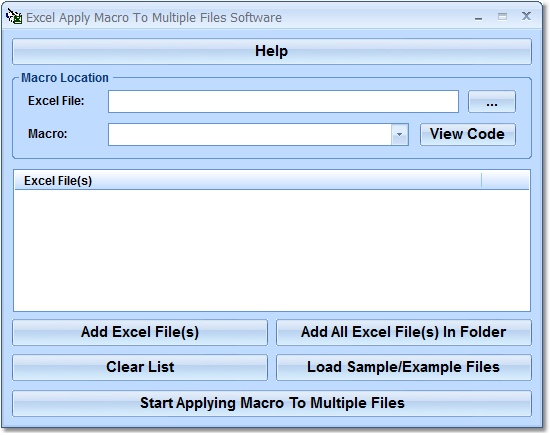Image resolution: width=550 pixels, height=435 pixels.
Task: Click the empty Excel files list area
Action: point(272,250)
